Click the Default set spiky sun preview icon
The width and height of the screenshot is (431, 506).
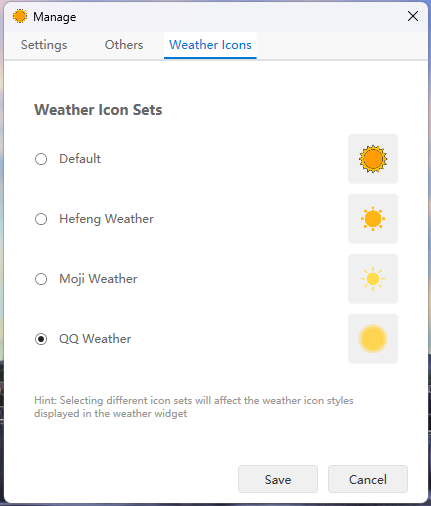tap(373, 159)
